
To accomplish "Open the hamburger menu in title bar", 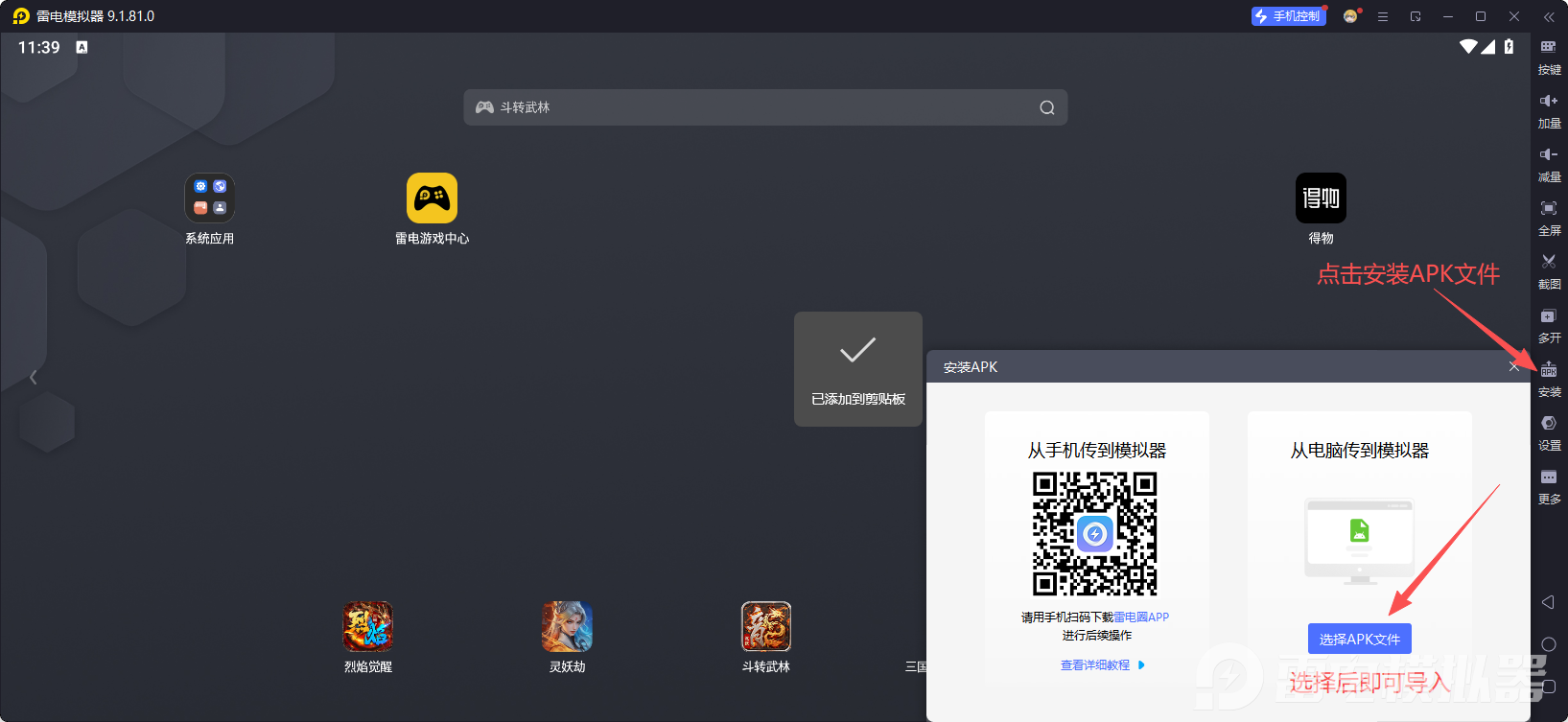I will (x=1383, y=16).
